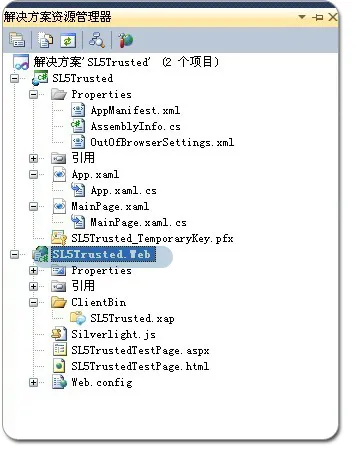This screenshot has width=362, height=453.
Task: Toggle the Solution Explorer panel pin
Action: pos(317,17)
